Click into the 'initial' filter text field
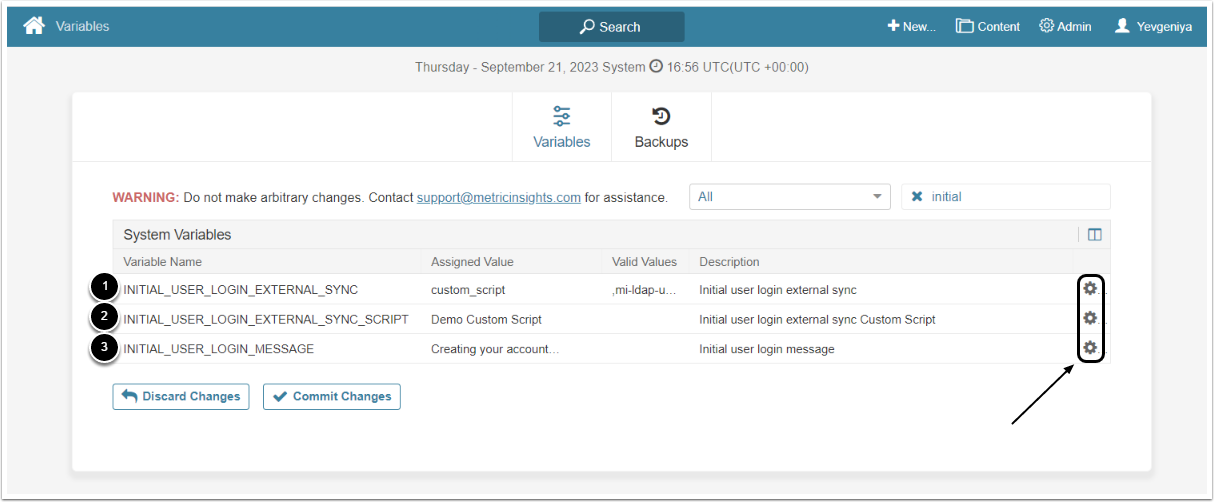The image size is (1214, 502). [x=1015, y=197]
